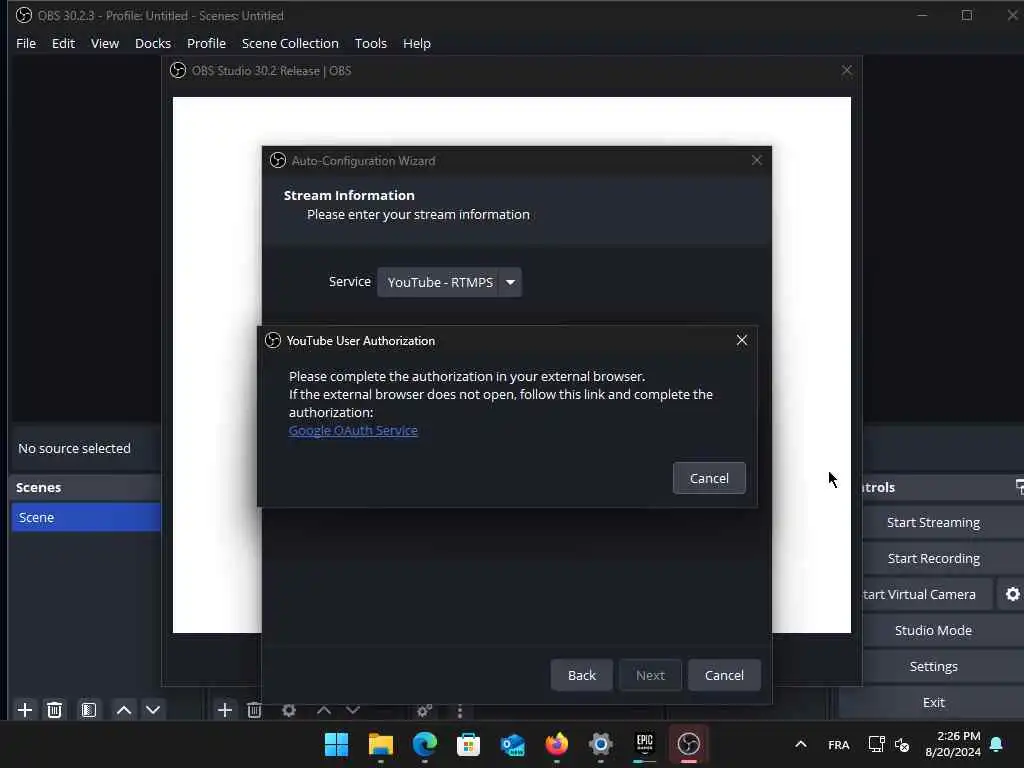Open the View menu
Image resolution: width=1024 pixels, height=768 pixels.
[x=104, y=43]
